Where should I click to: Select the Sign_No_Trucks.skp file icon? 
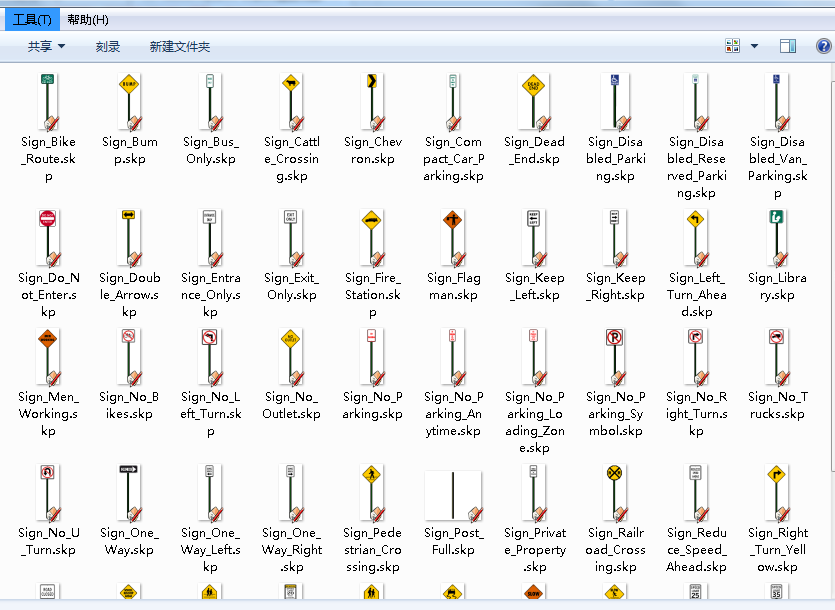pos(777,357)
